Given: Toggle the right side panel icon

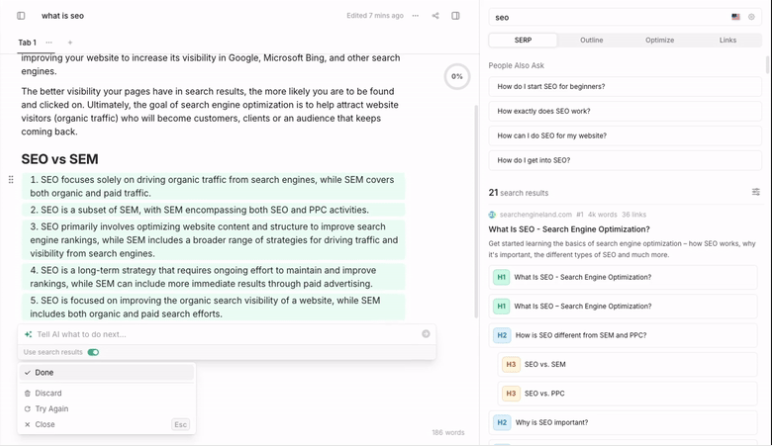Looking at the screenshot, I should click(x=455, y=16).
